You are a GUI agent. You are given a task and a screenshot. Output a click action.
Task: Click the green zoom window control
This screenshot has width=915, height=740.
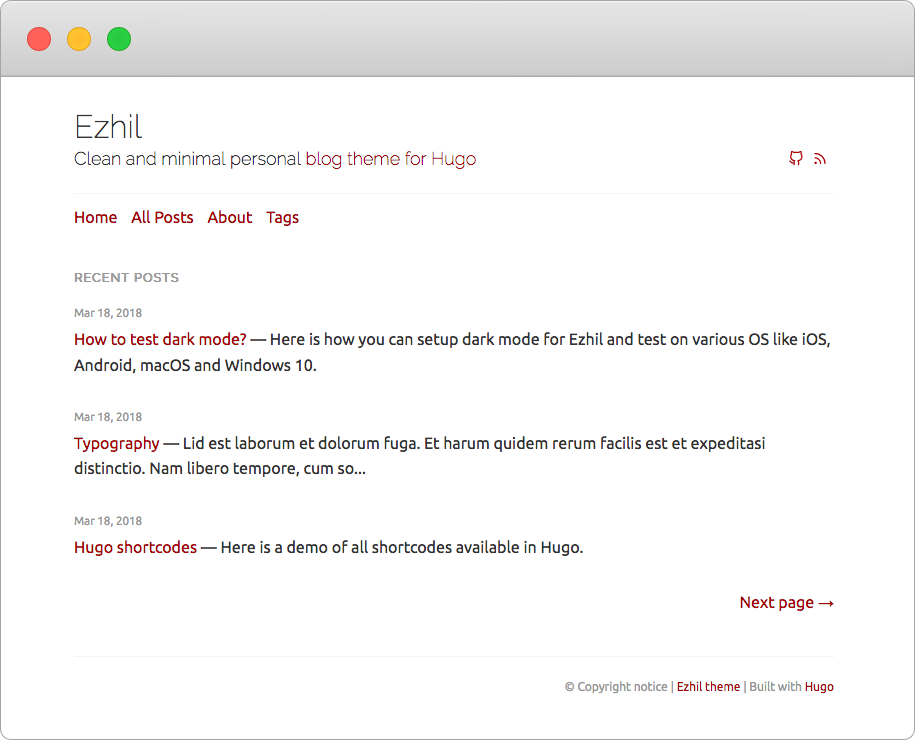[x=118, y=38]
